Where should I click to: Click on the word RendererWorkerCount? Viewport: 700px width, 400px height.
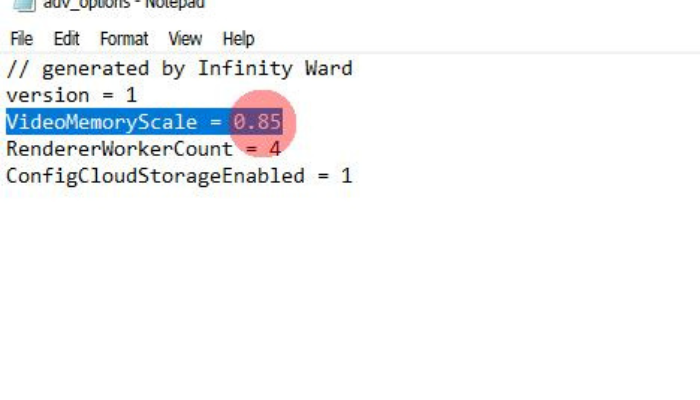pyautogui.click(x=120, y=149)
